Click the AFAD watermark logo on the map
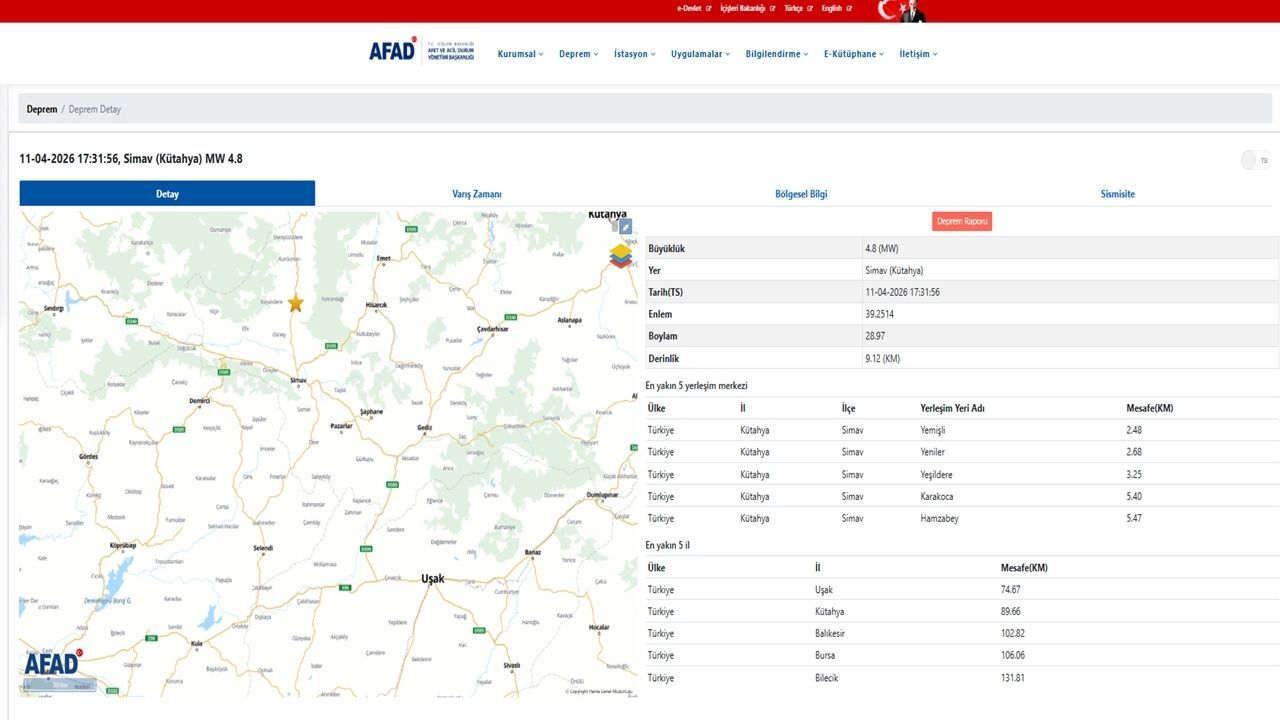Viewport: 1280px width, 720px height. point(52,663)
